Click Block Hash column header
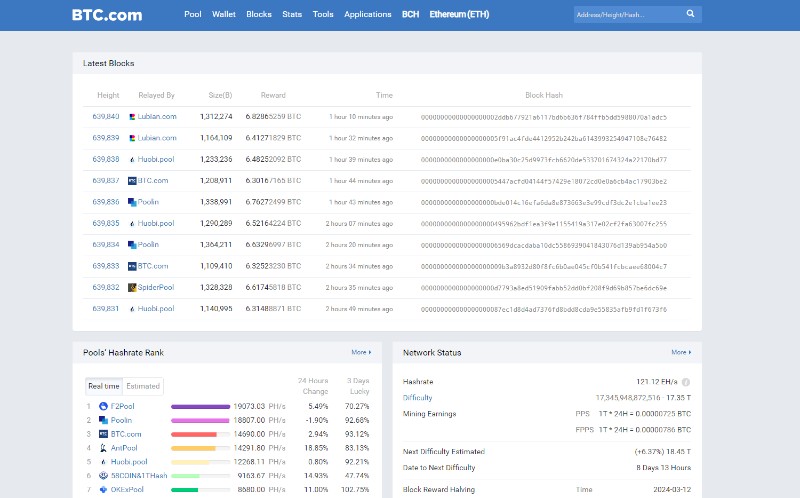 tap(544, 95)
